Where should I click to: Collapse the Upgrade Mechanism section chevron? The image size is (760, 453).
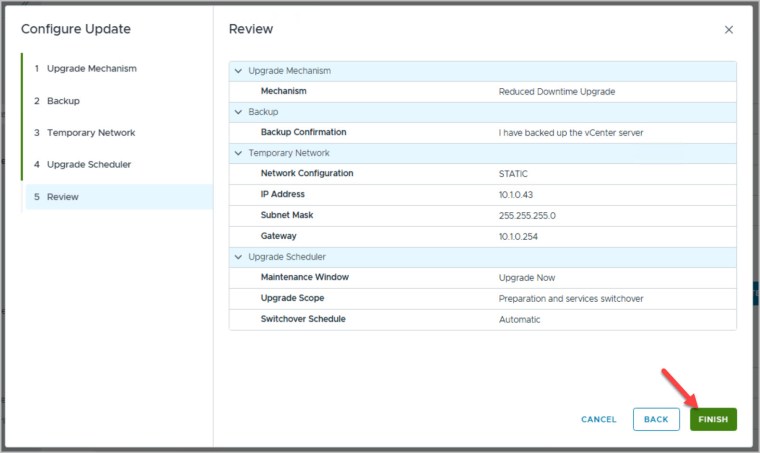[x=238, y=71]
